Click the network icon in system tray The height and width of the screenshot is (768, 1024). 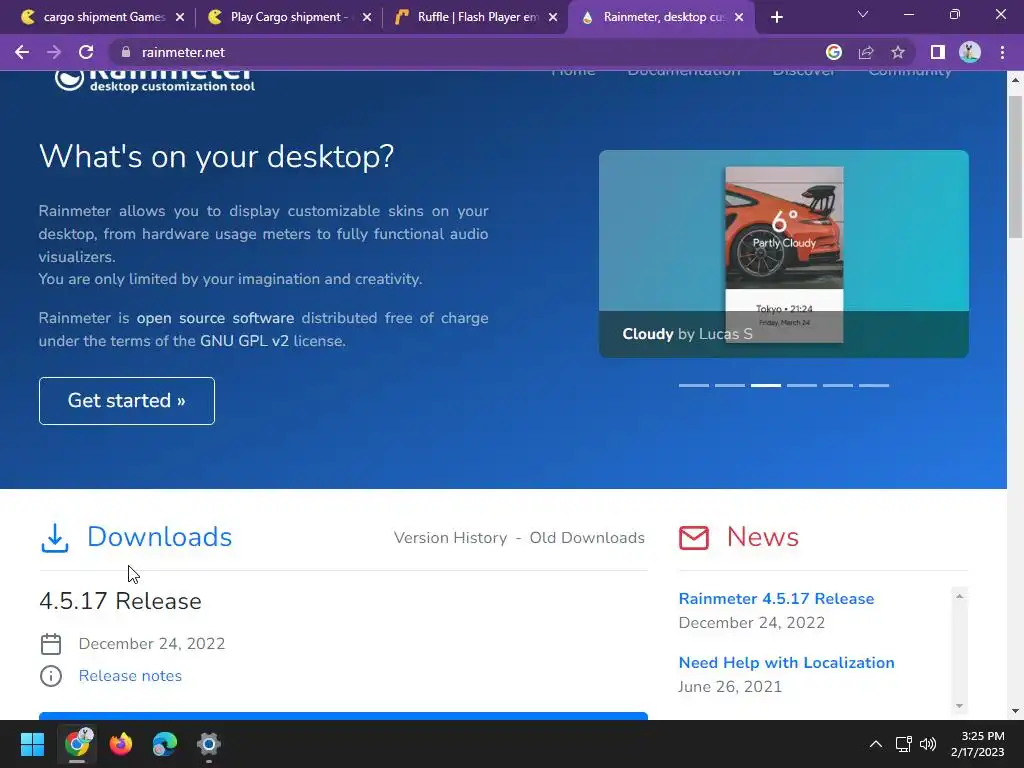pyautogui.click(x=904, y=744)
